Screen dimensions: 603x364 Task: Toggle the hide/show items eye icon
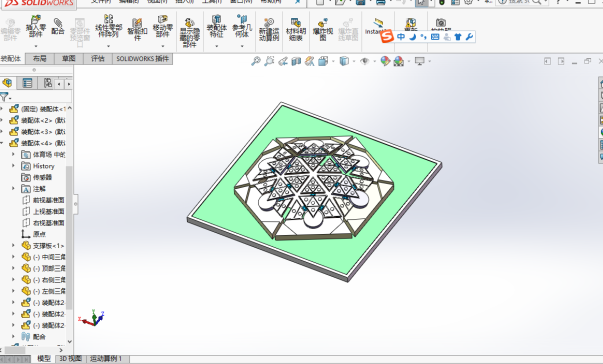click(x=365, y=61)
